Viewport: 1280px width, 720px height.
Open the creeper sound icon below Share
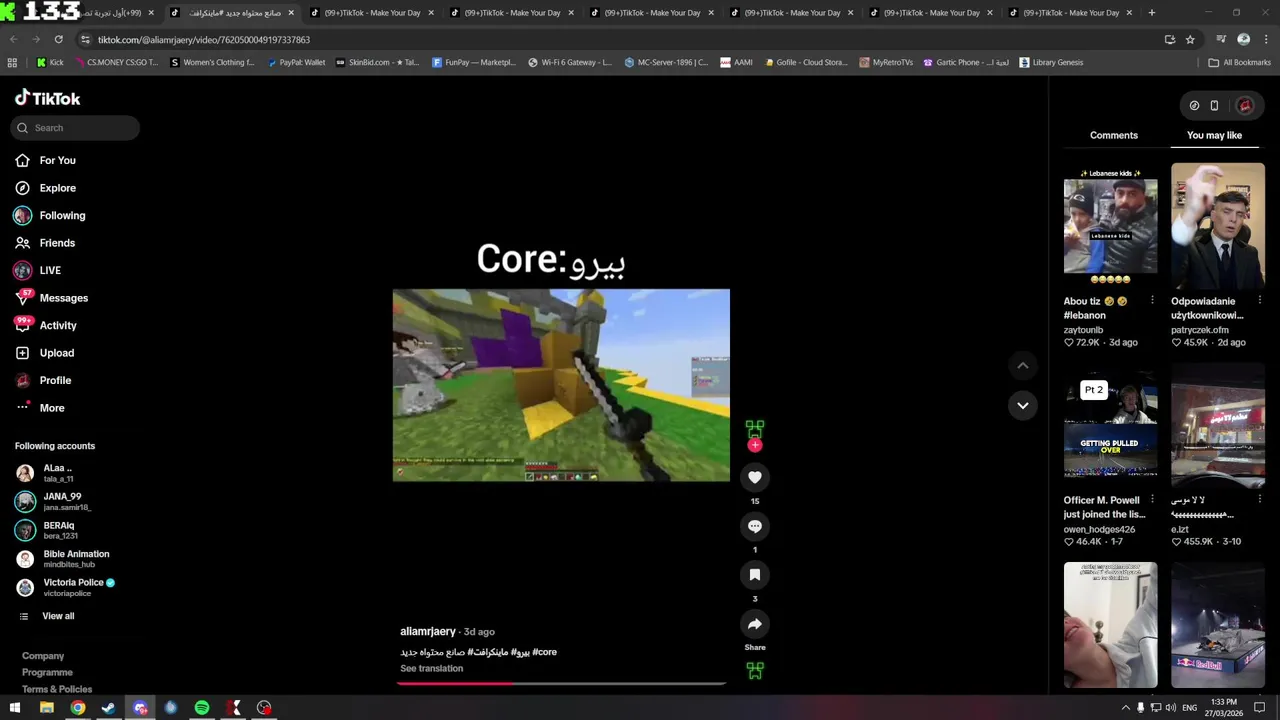[x=755, y=671]
